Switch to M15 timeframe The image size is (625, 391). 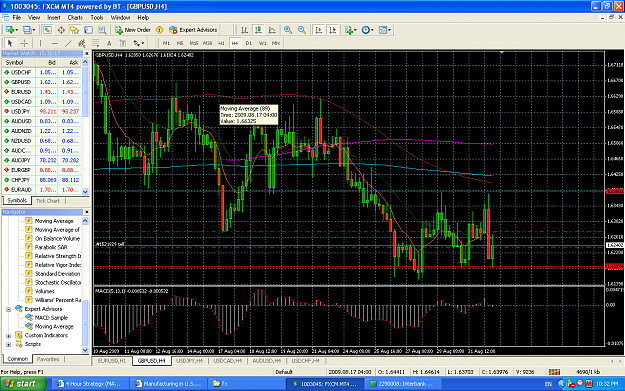tap(194, 43)
